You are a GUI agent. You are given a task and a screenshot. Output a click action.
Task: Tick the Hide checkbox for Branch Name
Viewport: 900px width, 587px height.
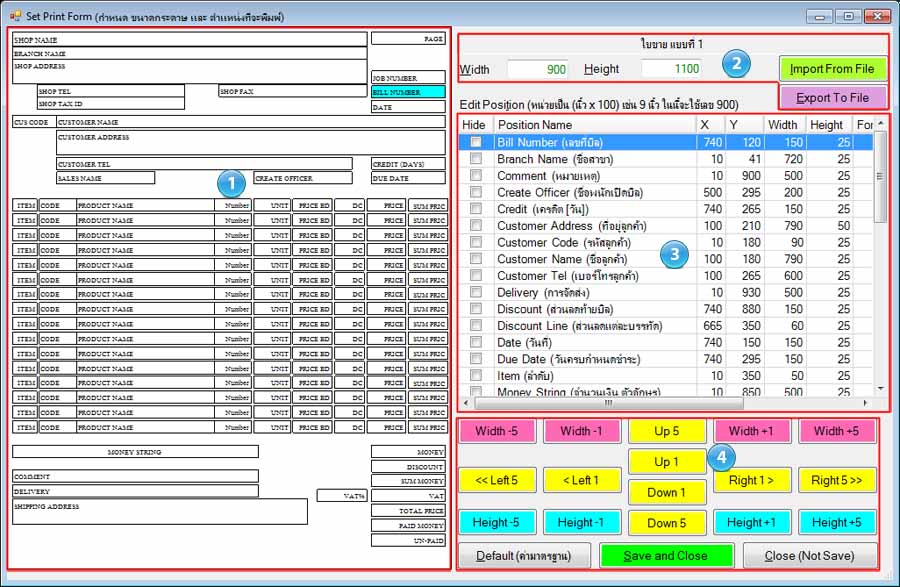[476, 158]
